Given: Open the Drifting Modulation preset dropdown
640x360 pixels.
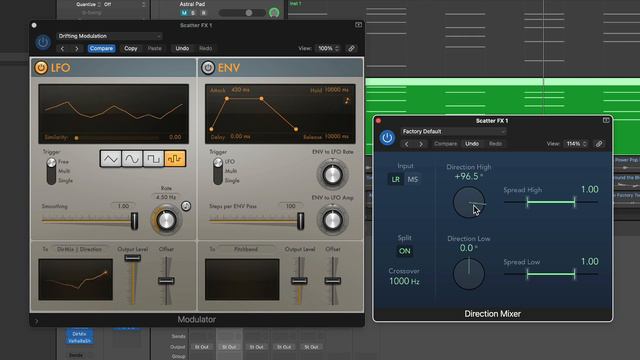Looking at the screenshot, I should tap(109, 36).
